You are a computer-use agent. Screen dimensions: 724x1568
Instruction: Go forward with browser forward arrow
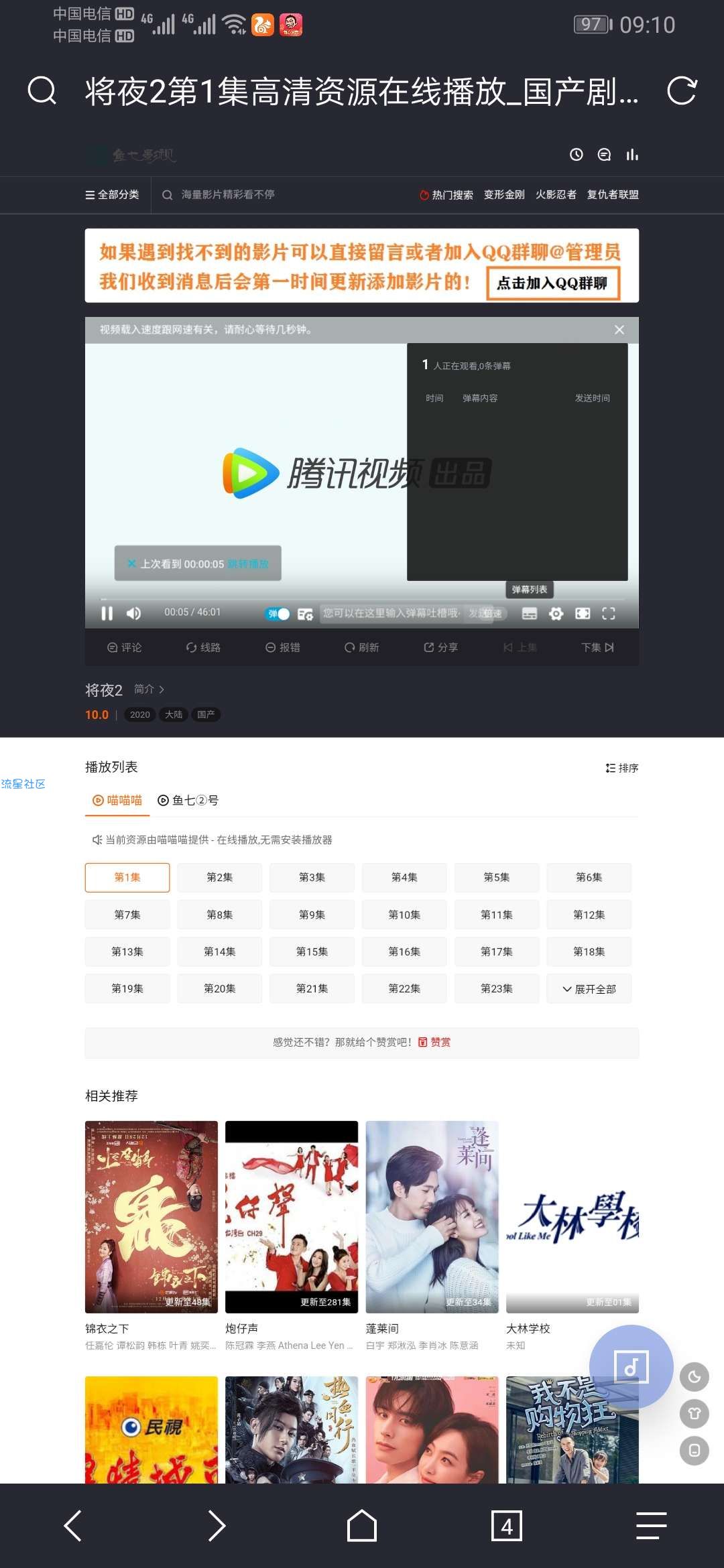coord(217,1526)
